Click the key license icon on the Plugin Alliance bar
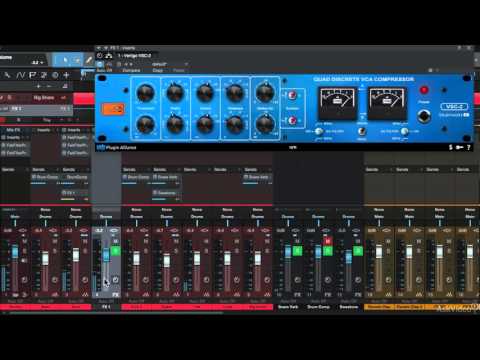The image size is (480, 360). click(x=460, y=147)
